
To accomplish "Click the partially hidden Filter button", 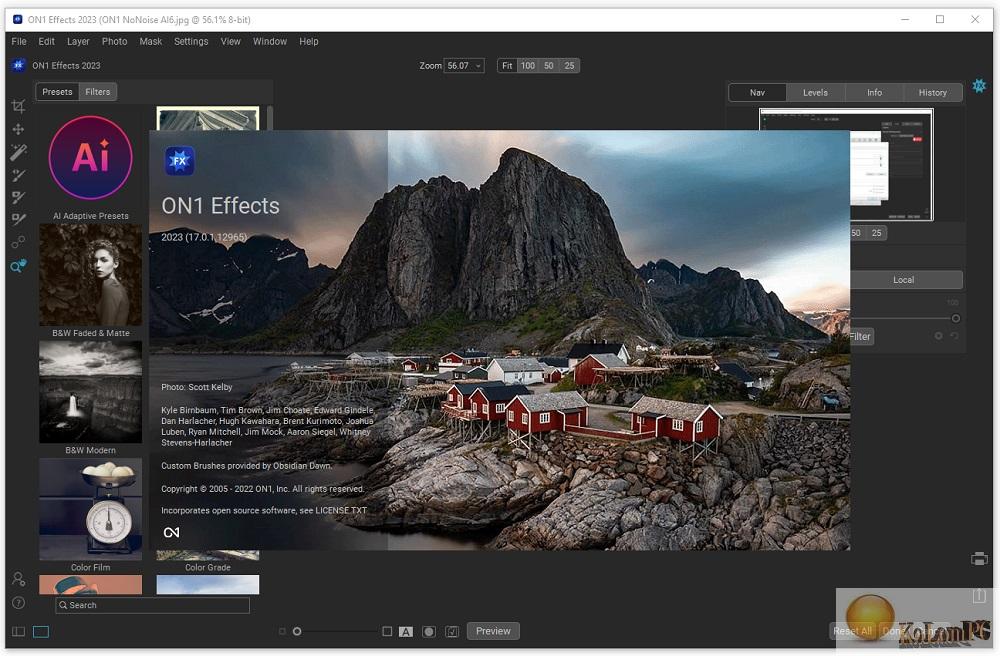I will [861, 336].
